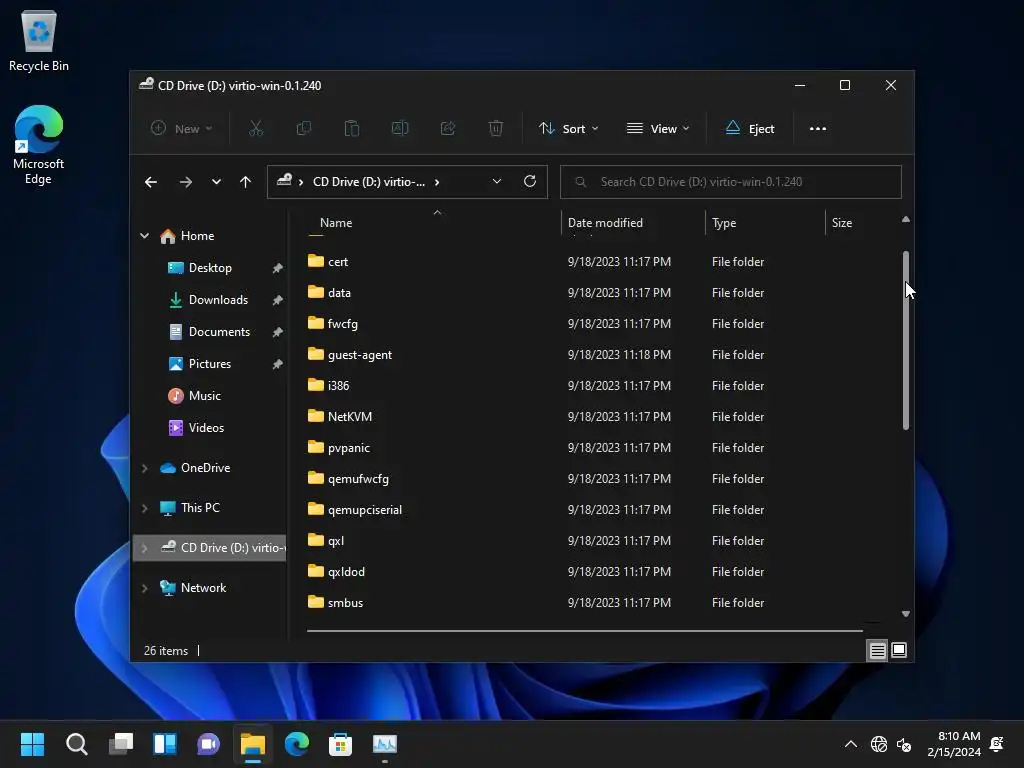Open the Sort dropdown menu

568,129
